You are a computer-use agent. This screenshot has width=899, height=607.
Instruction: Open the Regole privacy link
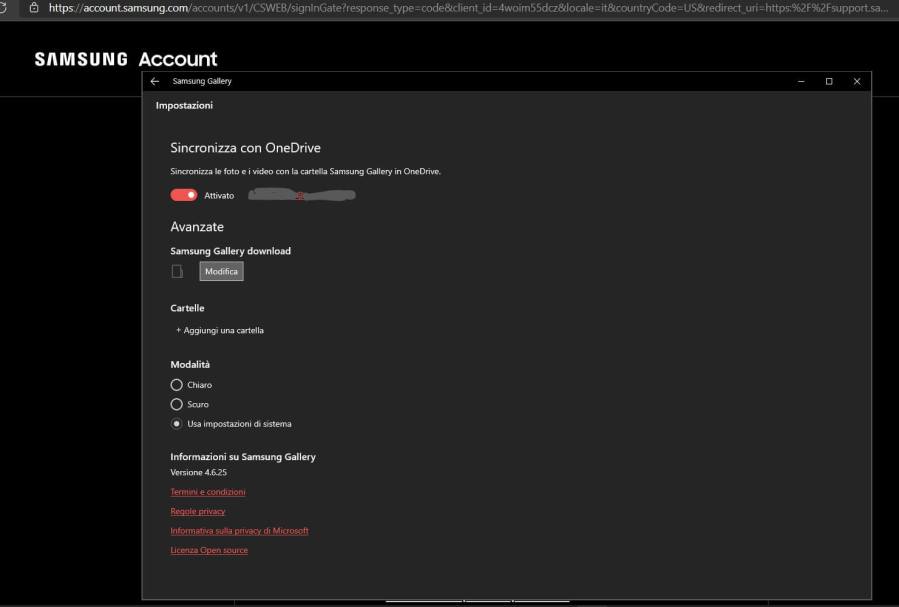point(198,511)
